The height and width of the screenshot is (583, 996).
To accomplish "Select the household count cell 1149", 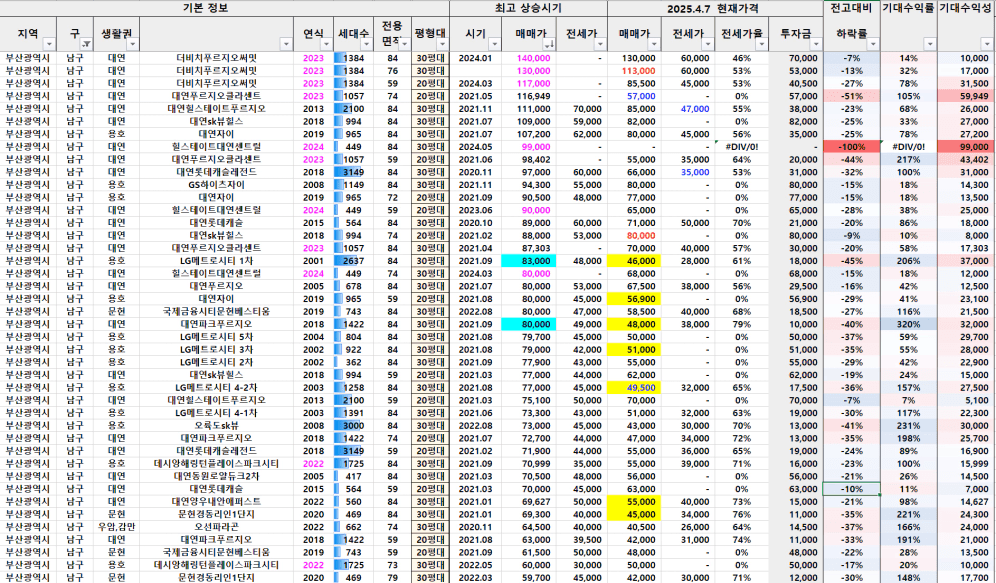I will pos(353,185).
